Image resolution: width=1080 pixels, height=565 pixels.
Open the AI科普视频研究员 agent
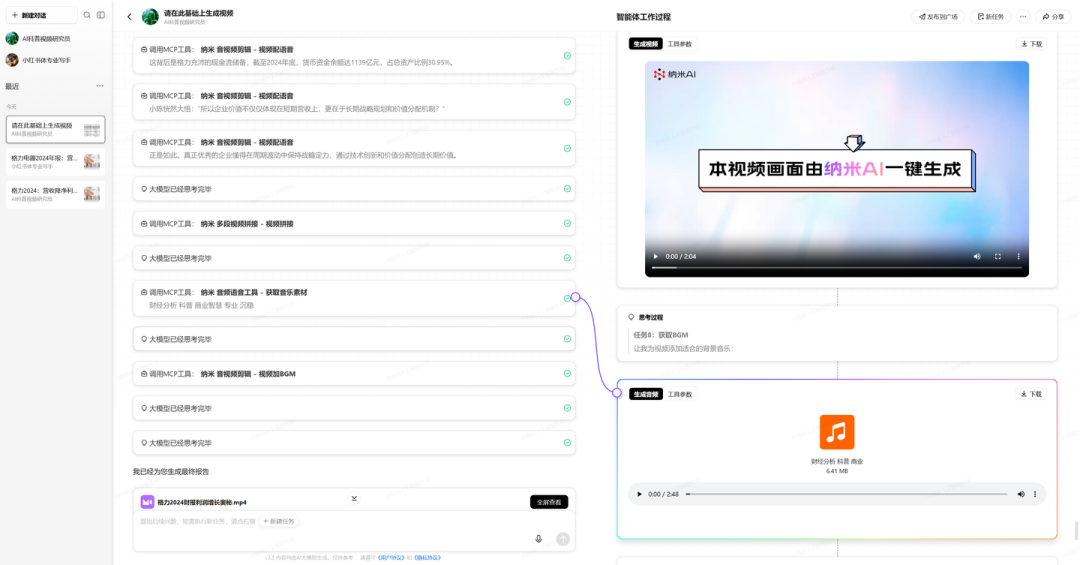click(45, 39)
